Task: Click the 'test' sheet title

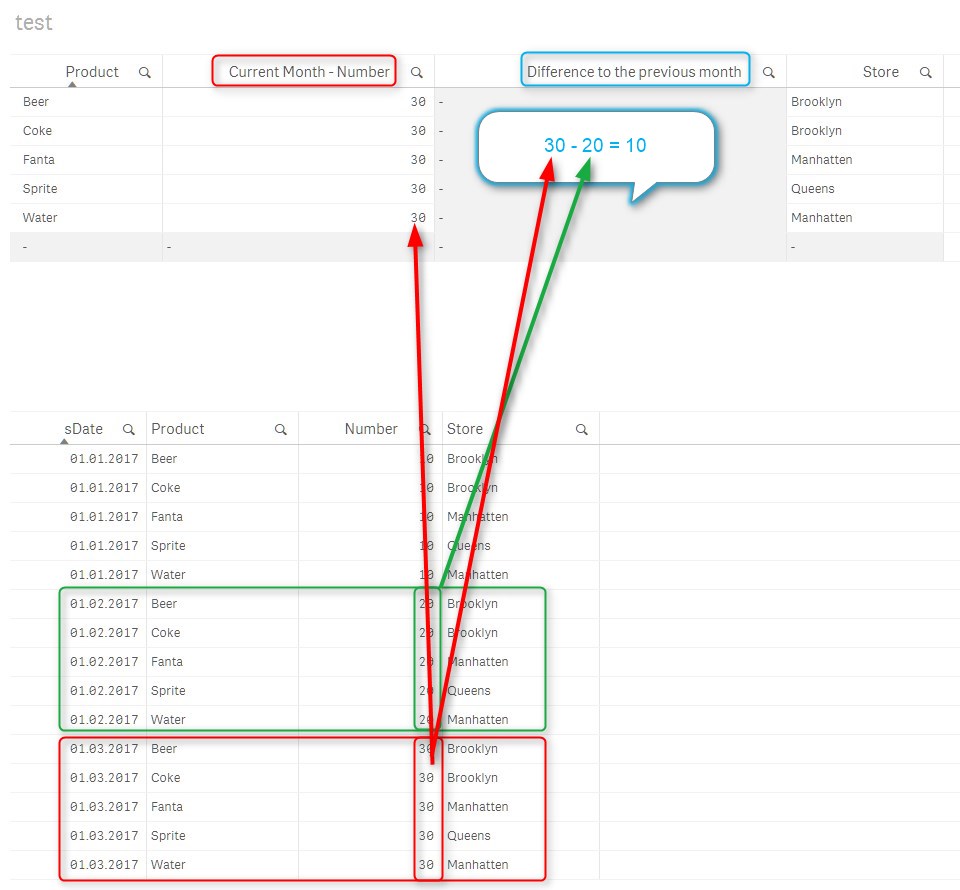Action: click(x=34, y=23)
